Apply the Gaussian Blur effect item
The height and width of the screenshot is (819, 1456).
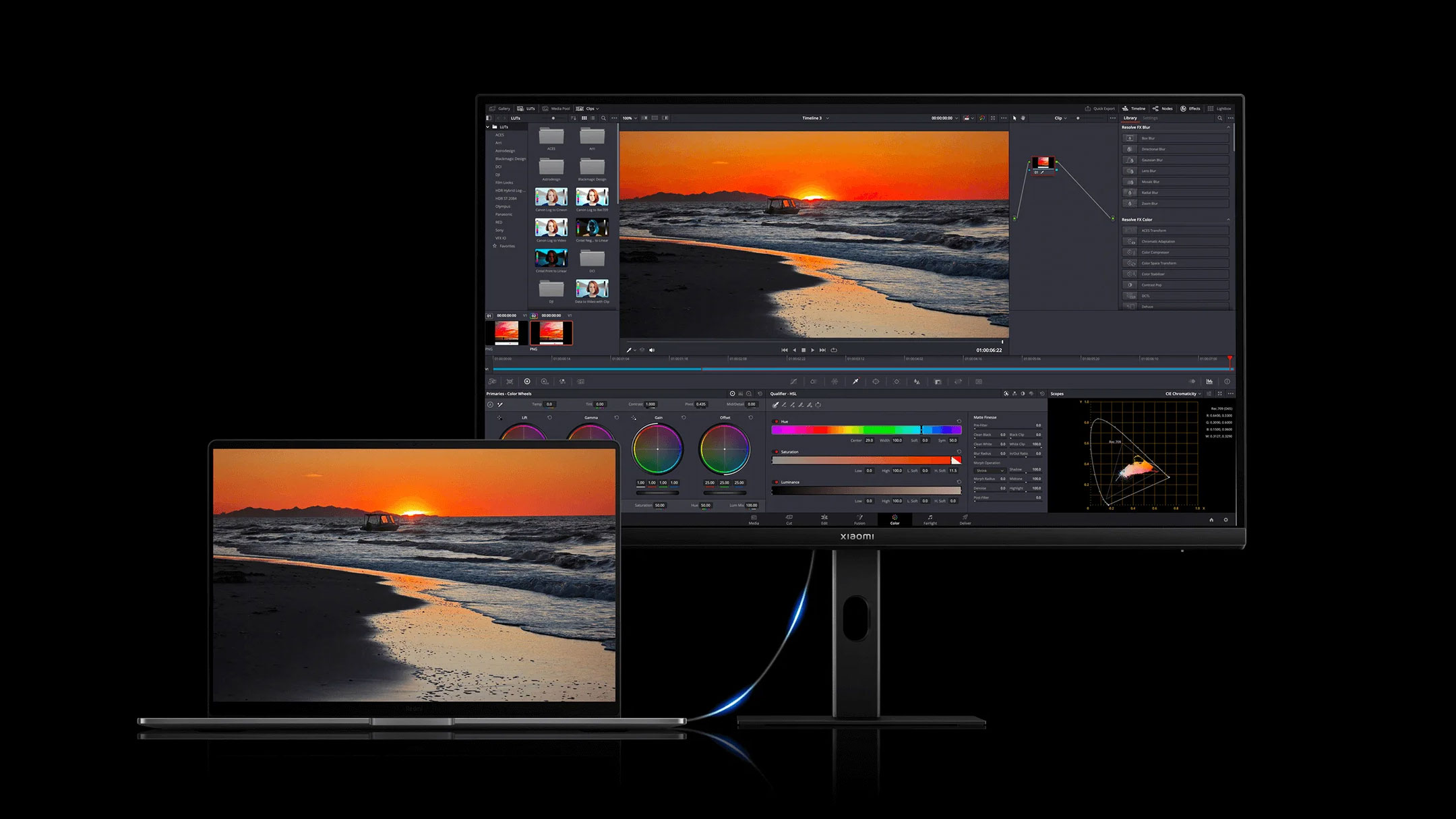[x=1175, y=160]
